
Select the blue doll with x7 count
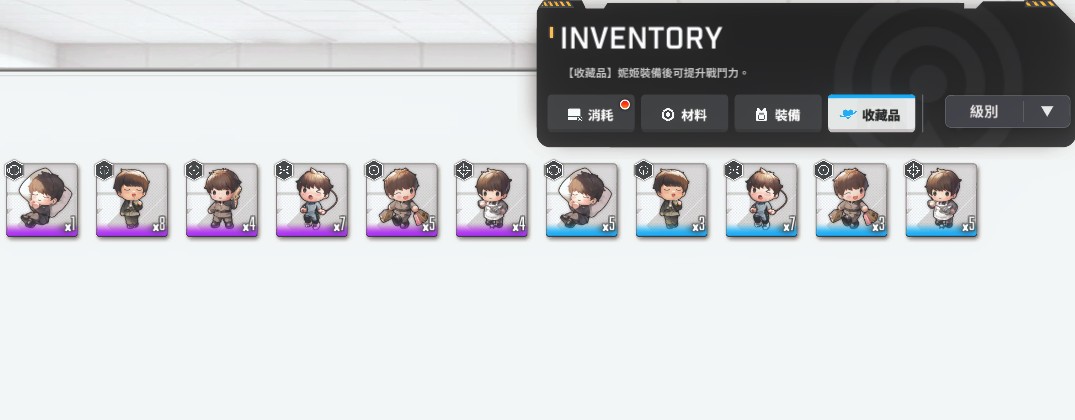(761, 200)
